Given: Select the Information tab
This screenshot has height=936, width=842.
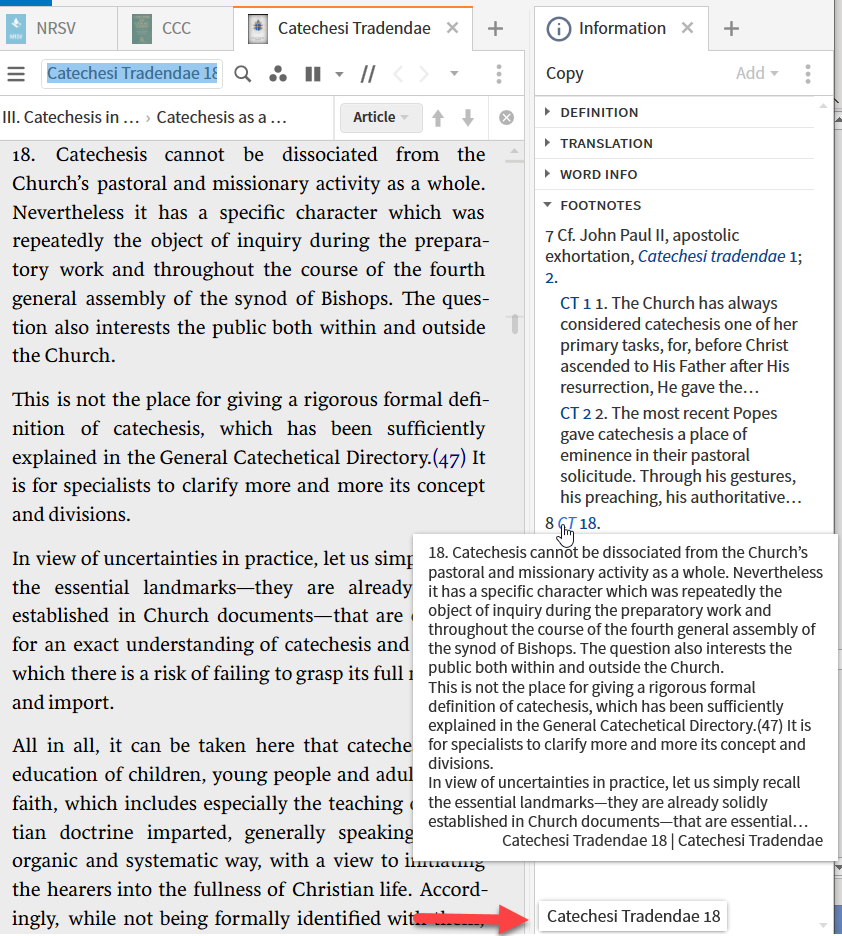Looking at the screenshot, I should pyautogui.click(x=622, y=28).
